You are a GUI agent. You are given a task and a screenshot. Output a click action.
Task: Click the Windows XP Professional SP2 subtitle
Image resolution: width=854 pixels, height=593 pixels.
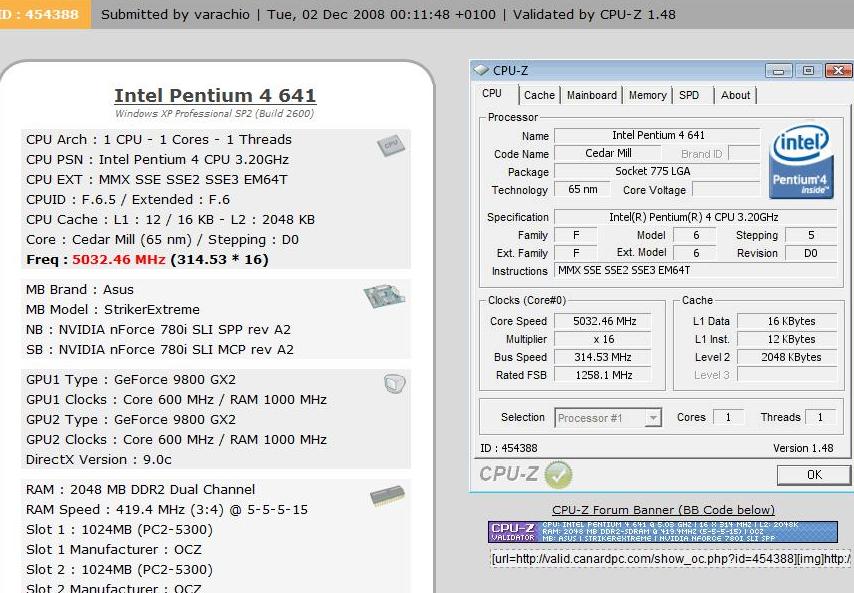tap(214, 114)
